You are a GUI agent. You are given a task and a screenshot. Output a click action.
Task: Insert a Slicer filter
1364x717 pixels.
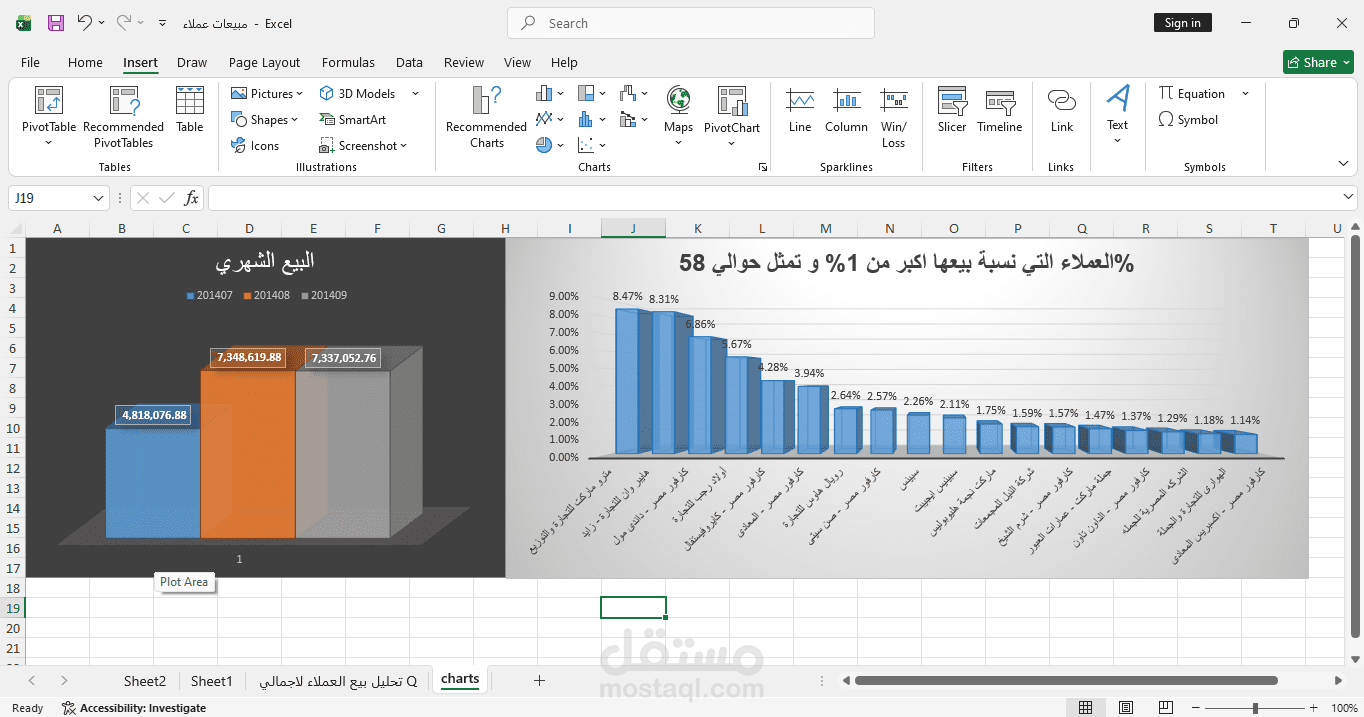pos(952,110)
